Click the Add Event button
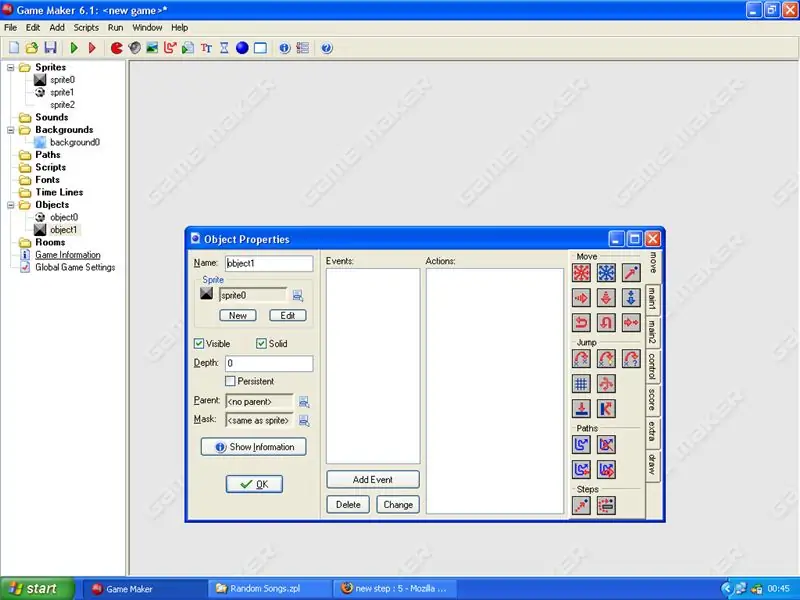Screen dimensions: 800x600 point(373,480)
